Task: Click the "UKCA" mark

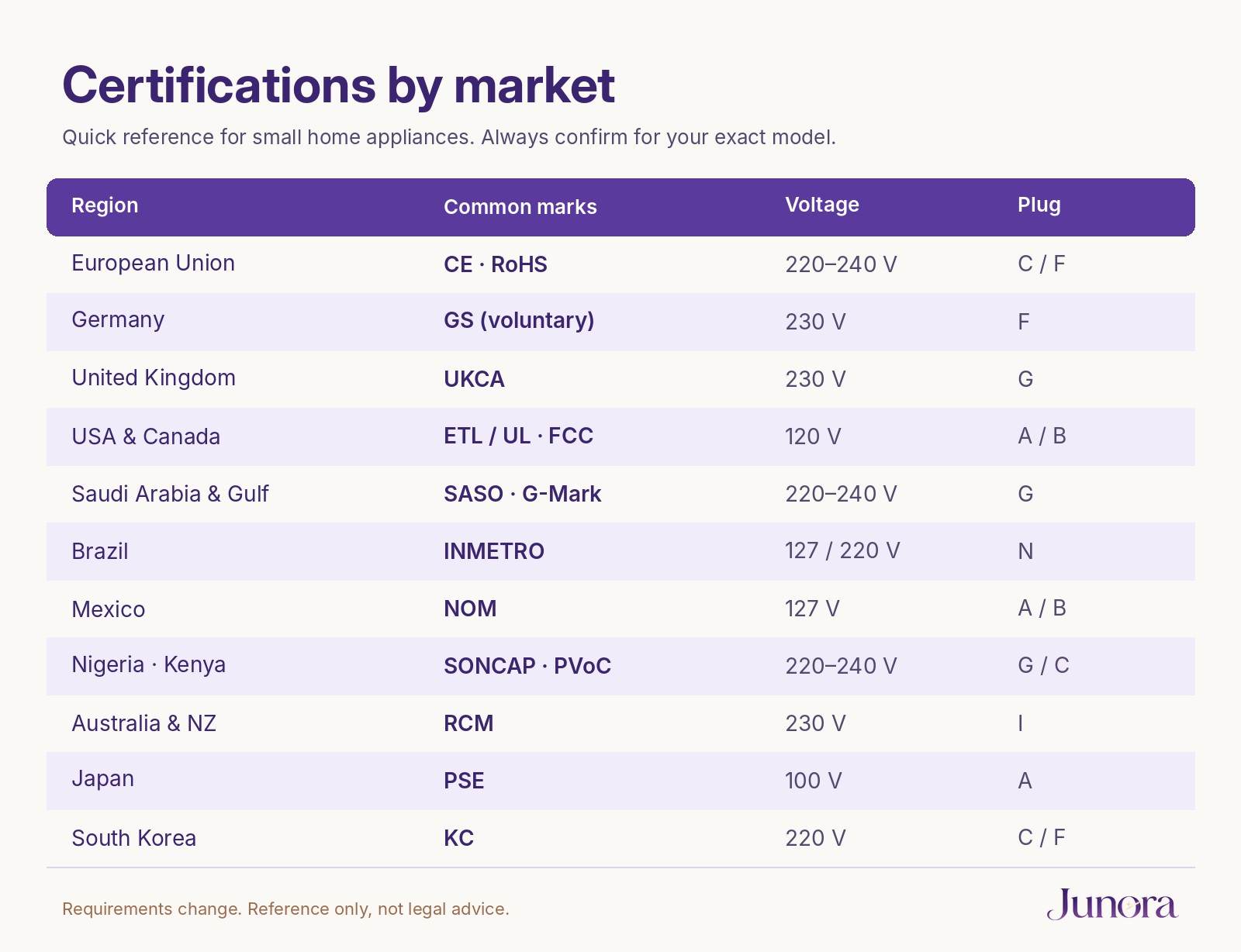Action: (474, 379)
